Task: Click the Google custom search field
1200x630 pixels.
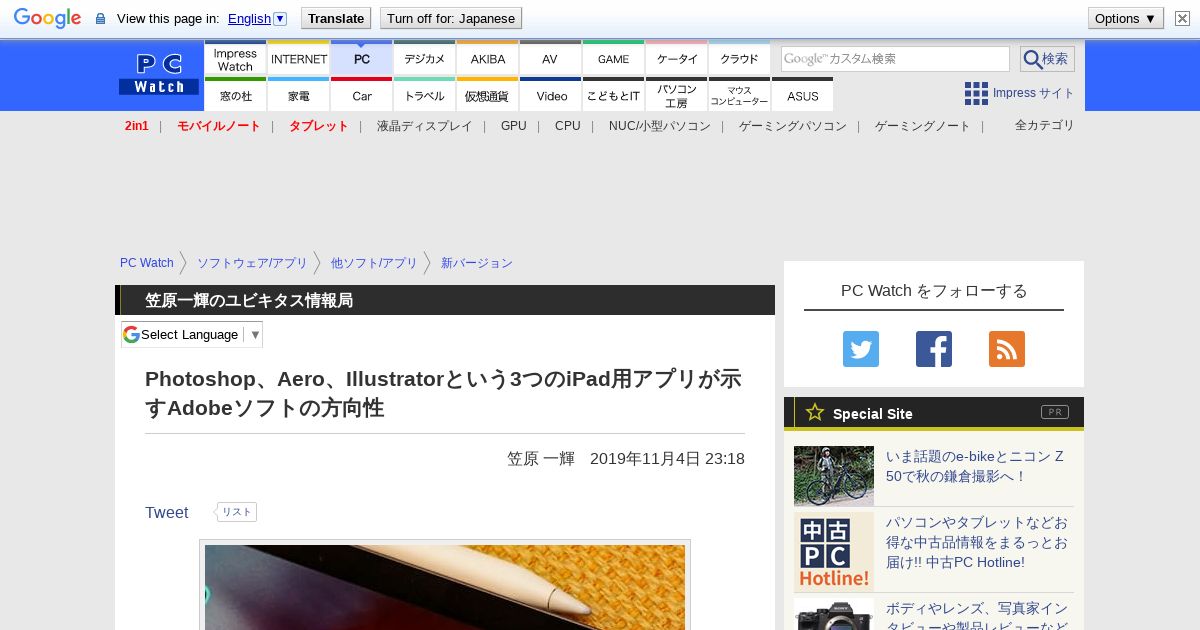Action: tap(895, 59)
